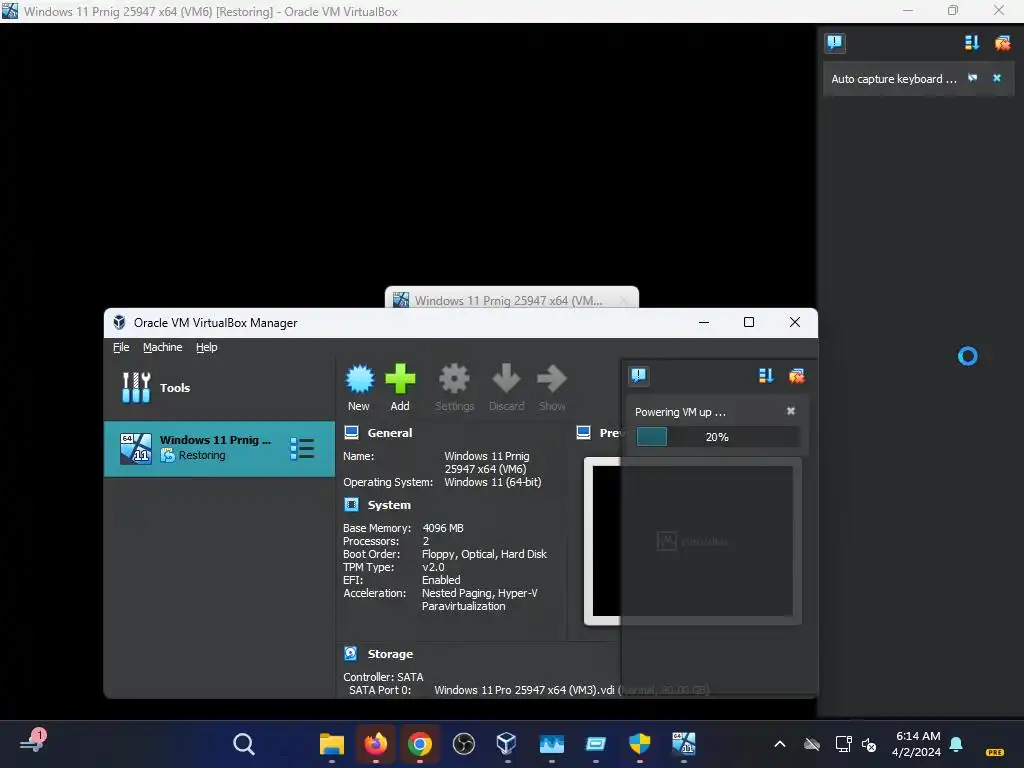Click delete-all notifications icon in VM window panel

click(x=1002, y=43)
